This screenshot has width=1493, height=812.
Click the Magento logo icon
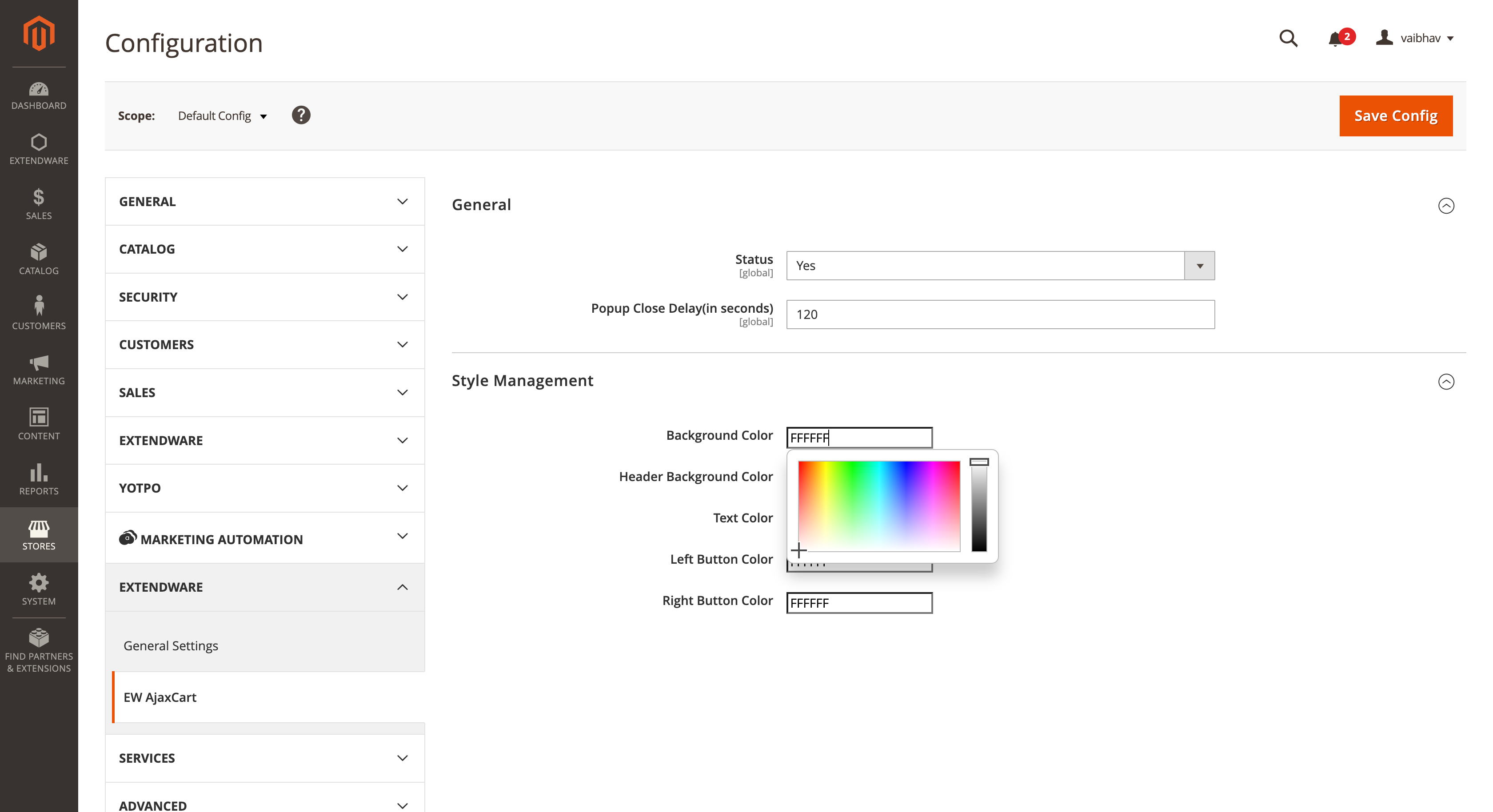[x=39, y=33]
